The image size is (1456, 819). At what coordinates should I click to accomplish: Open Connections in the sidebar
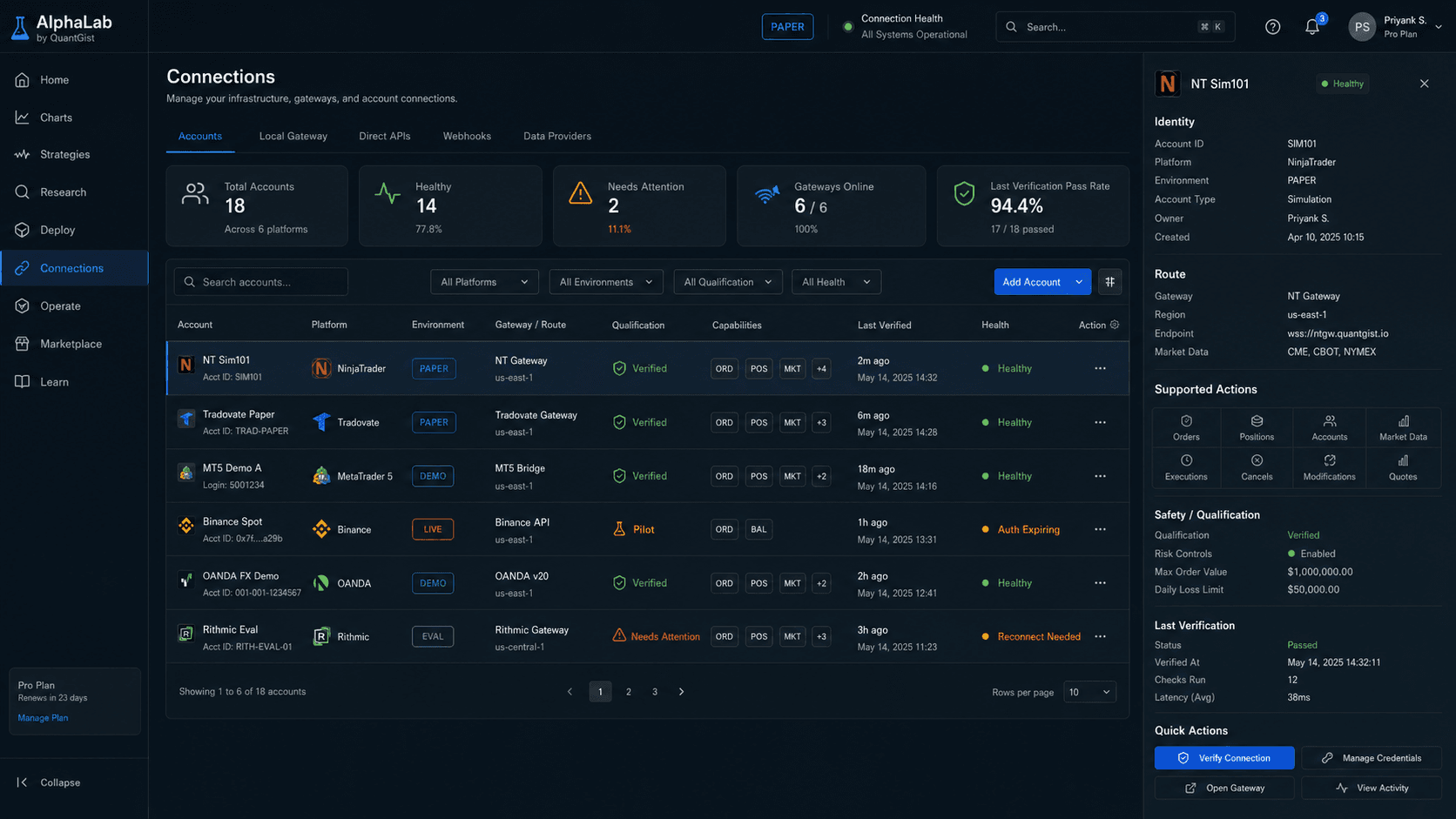[74, 268]
